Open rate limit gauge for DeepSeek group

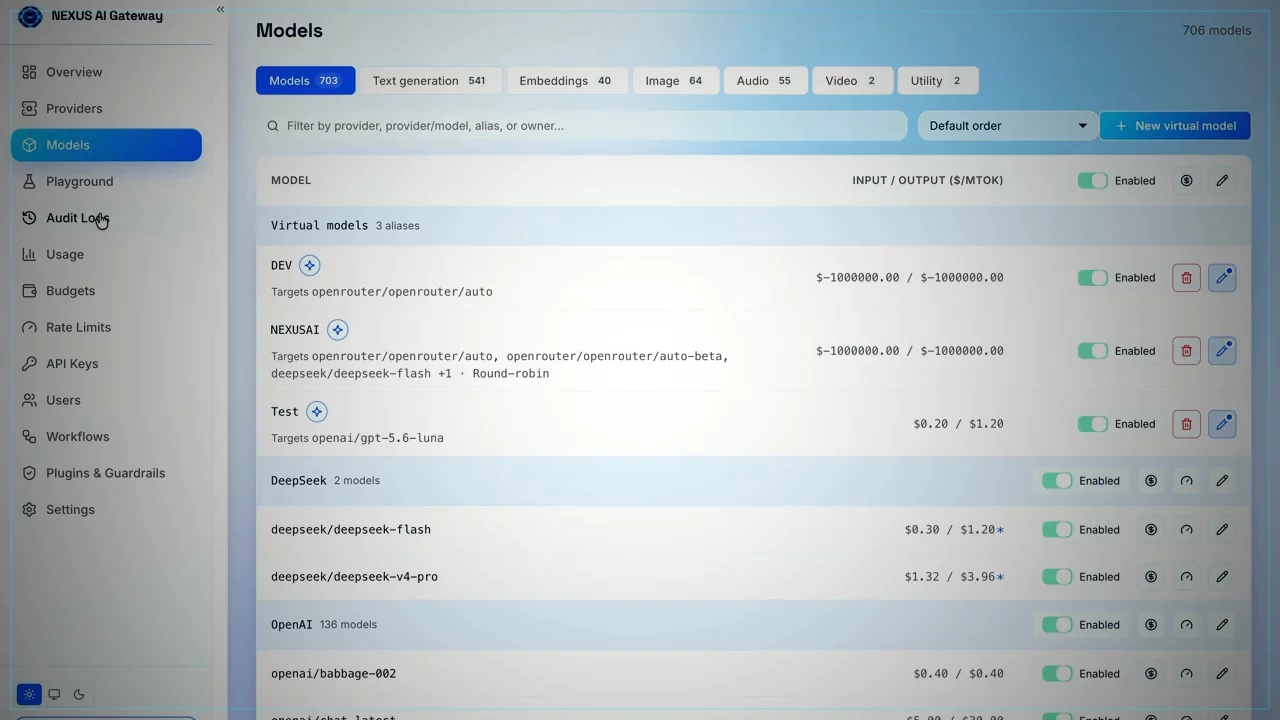[x=1186, y=481]
